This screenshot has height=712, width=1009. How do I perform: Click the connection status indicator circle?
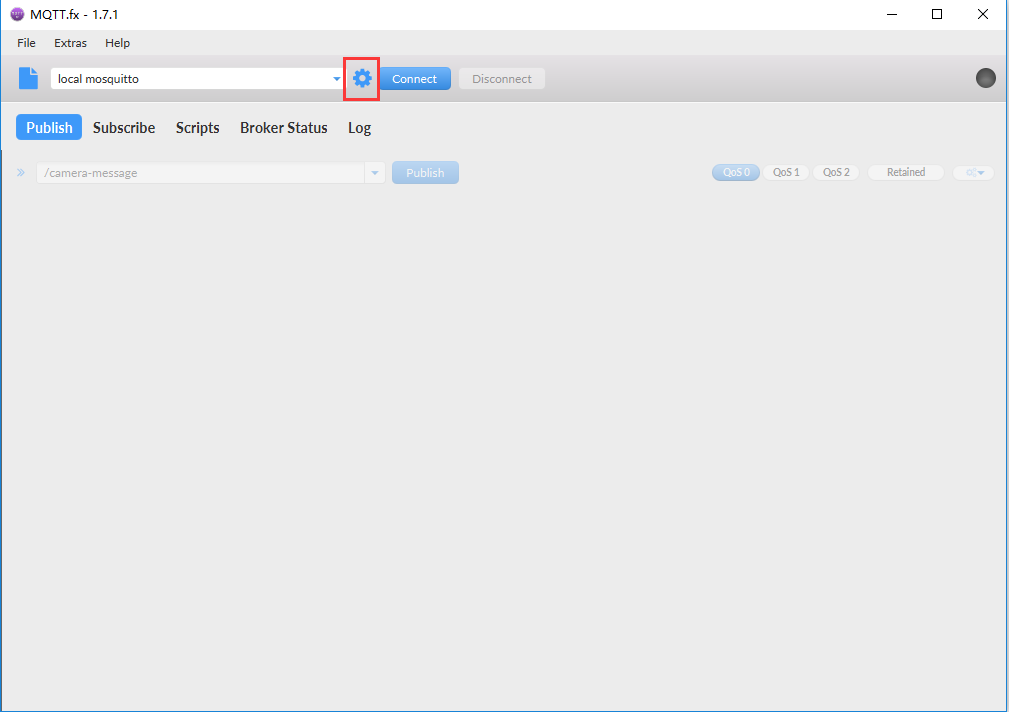pos(985,78)
